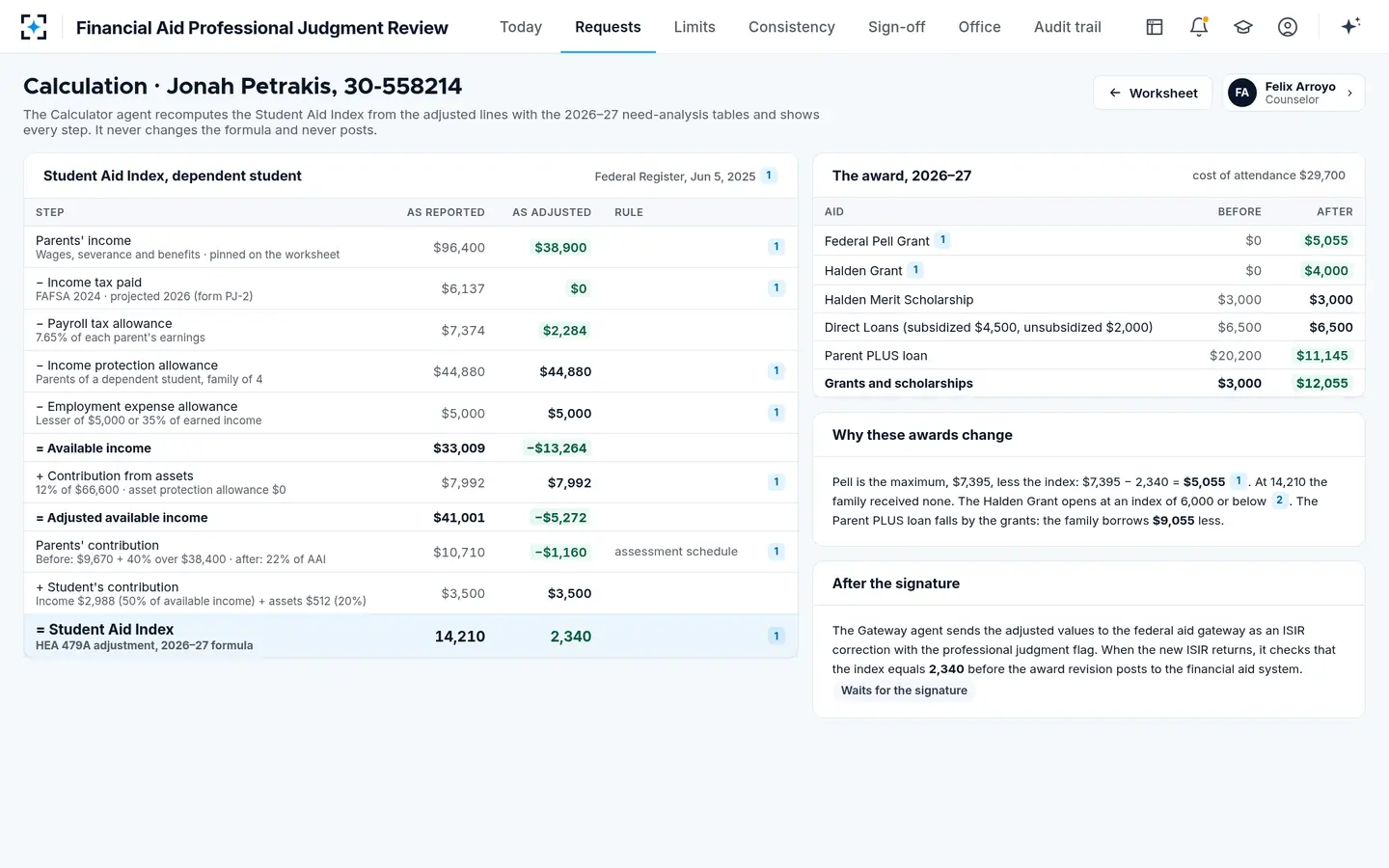1389x868 pixels.
Task: Click the 'assessment schedule' rule text
Action: [x=676, y=552]
